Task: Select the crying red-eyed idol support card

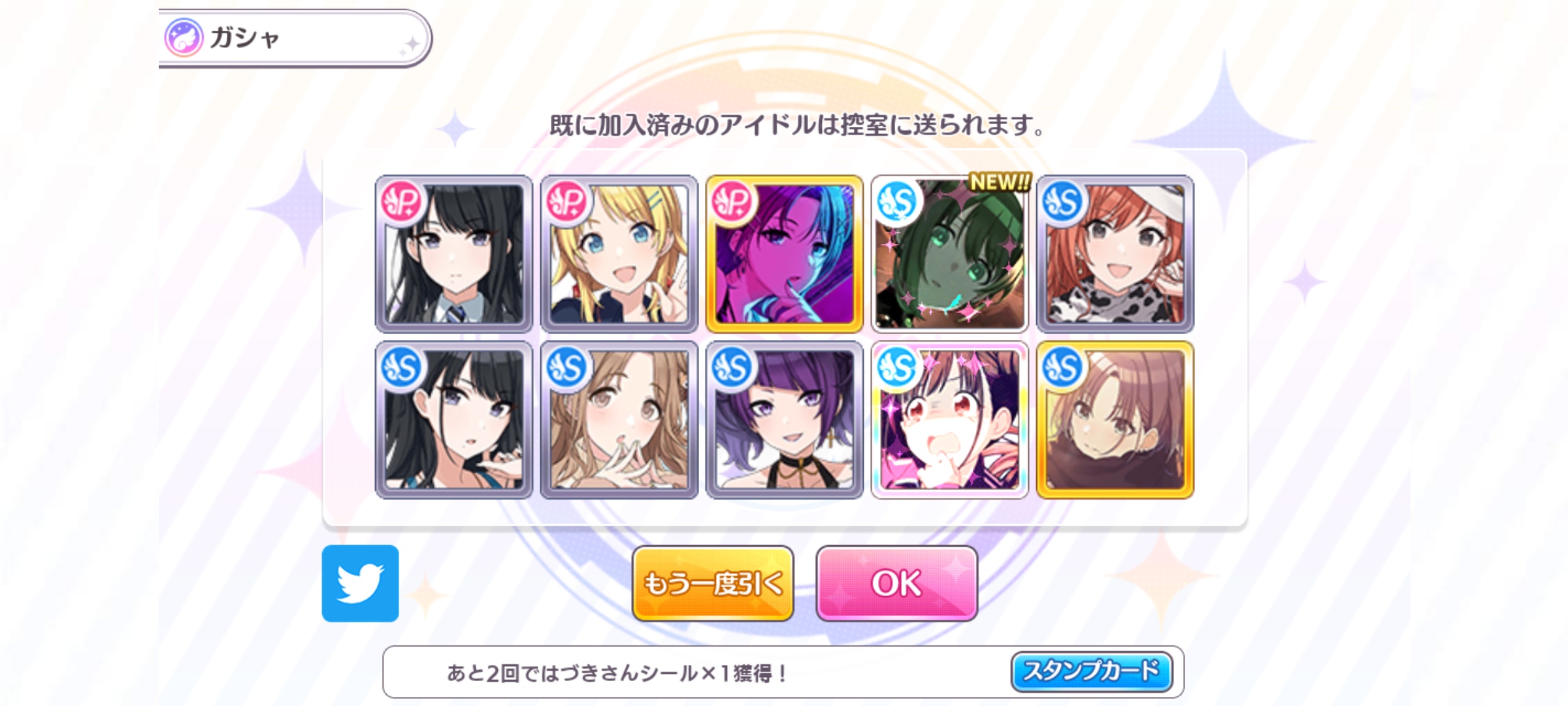Action: [950, 420]
